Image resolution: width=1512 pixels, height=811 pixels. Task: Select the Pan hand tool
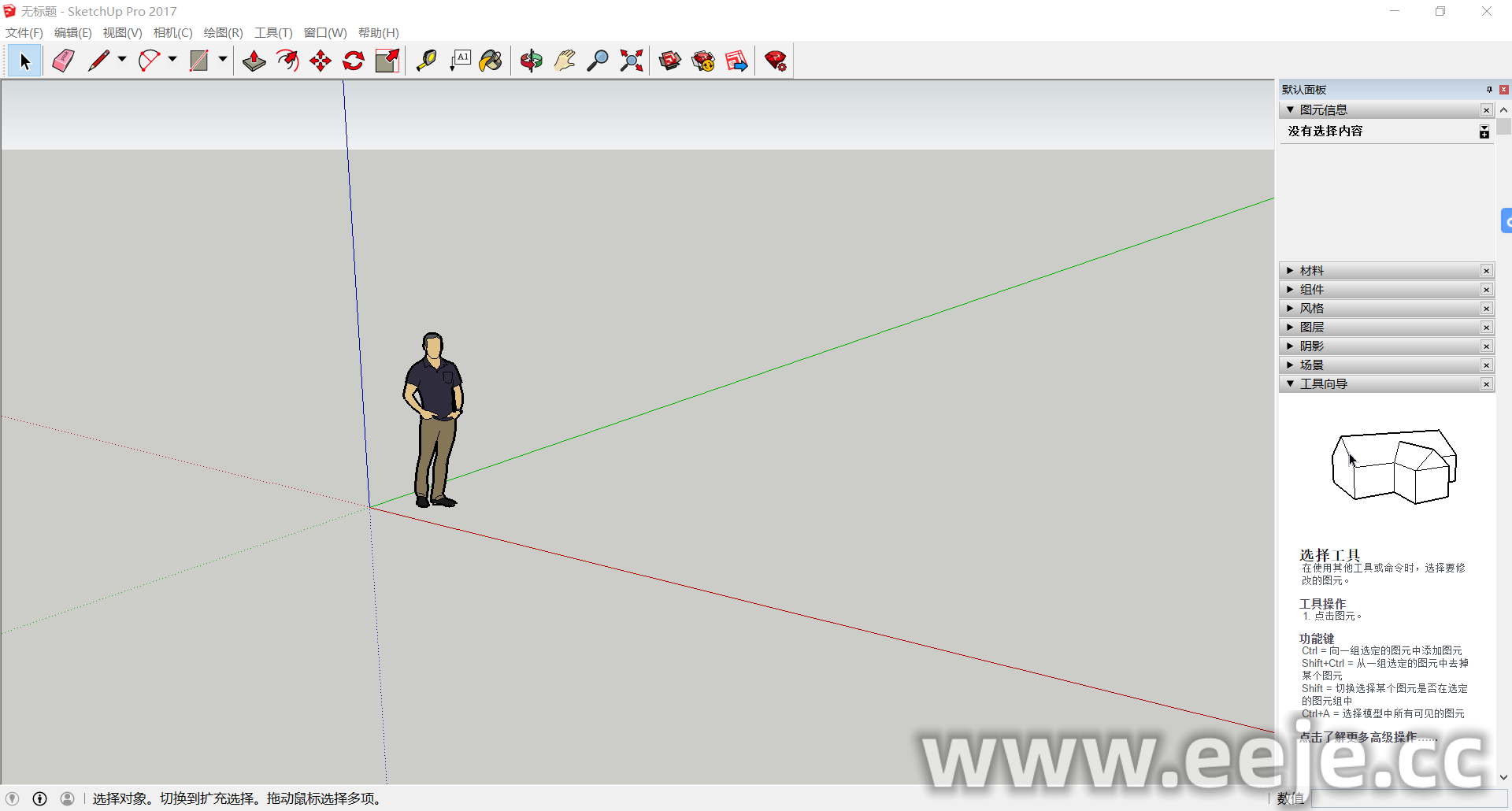[x=565, y=61]
